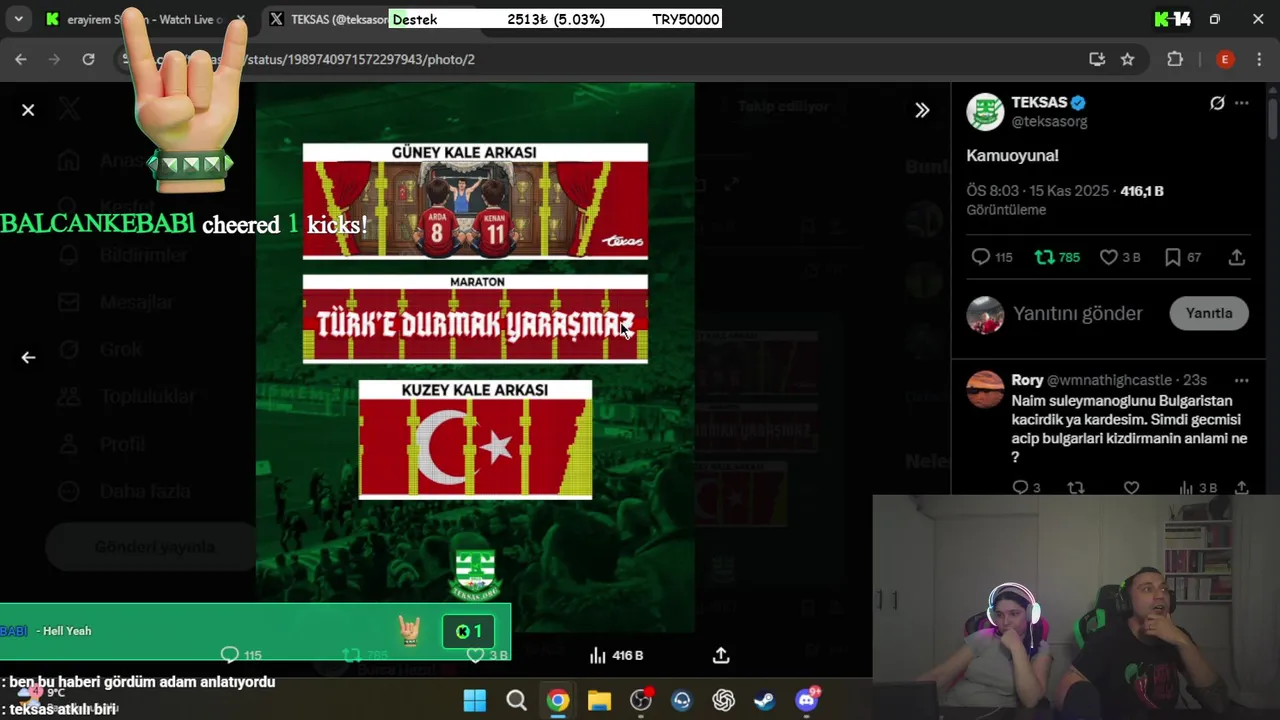1280x720 pixels.
Task: Reply to Rory's comment icon
Action: pos(1021,488)
